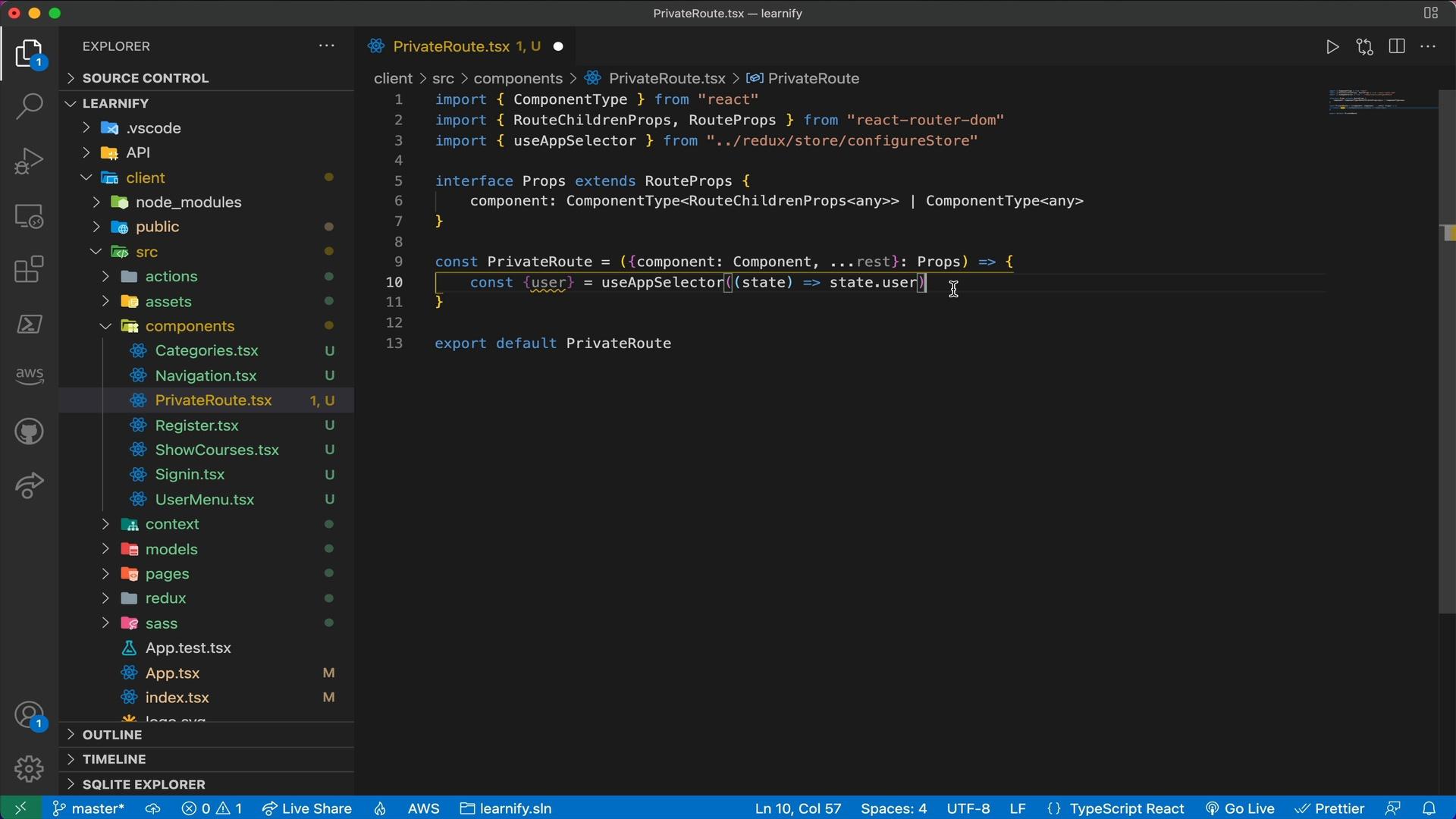Viewport: 1456px width, 819px height.
Task: Click the Extensions icon in activity bar
Action: 28,270
